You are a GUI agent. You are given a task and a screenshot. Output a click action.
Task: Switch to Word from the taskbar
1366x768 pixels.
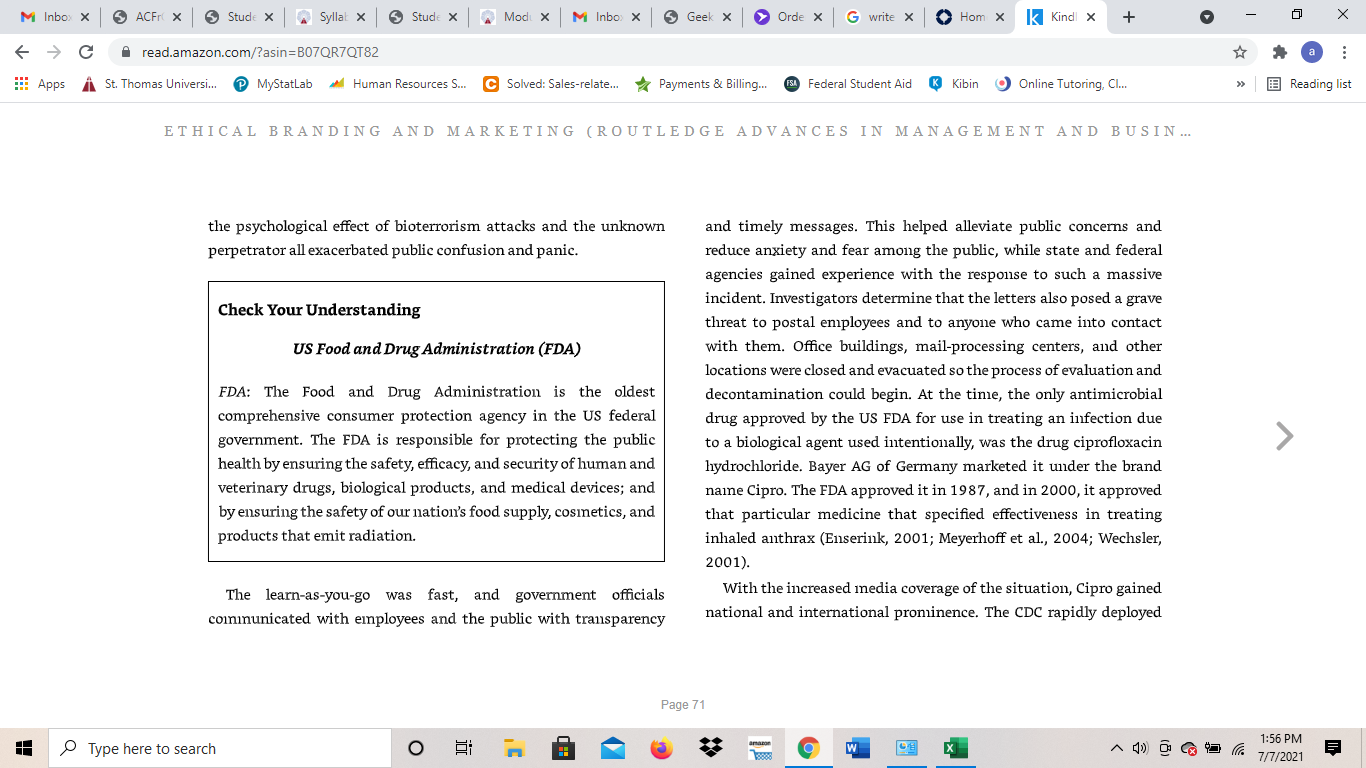coord(858,748)
